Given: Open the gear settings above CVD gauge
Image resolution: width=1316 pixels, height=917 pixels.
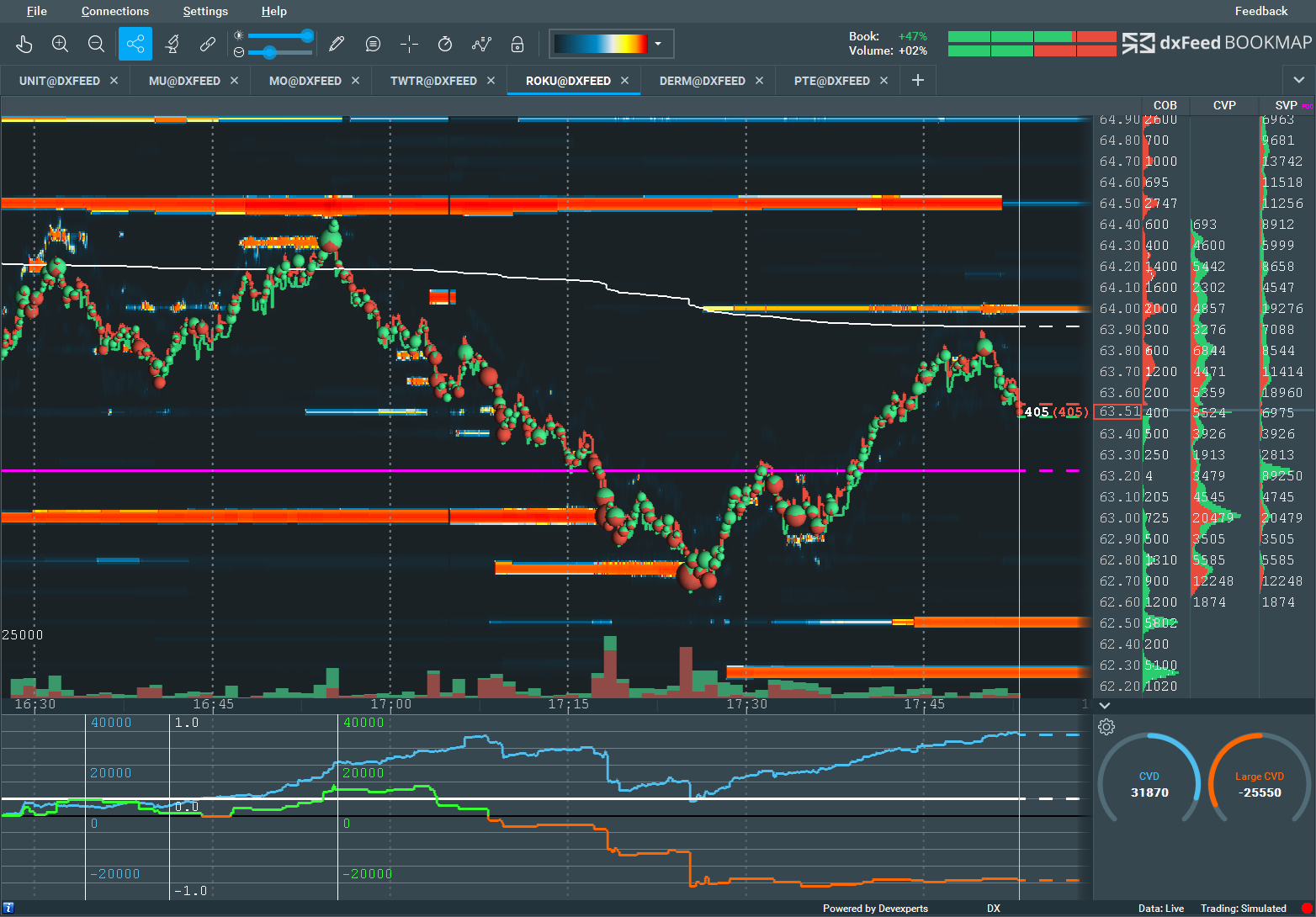Looking at the screenshot, I should coord(1106,727).
